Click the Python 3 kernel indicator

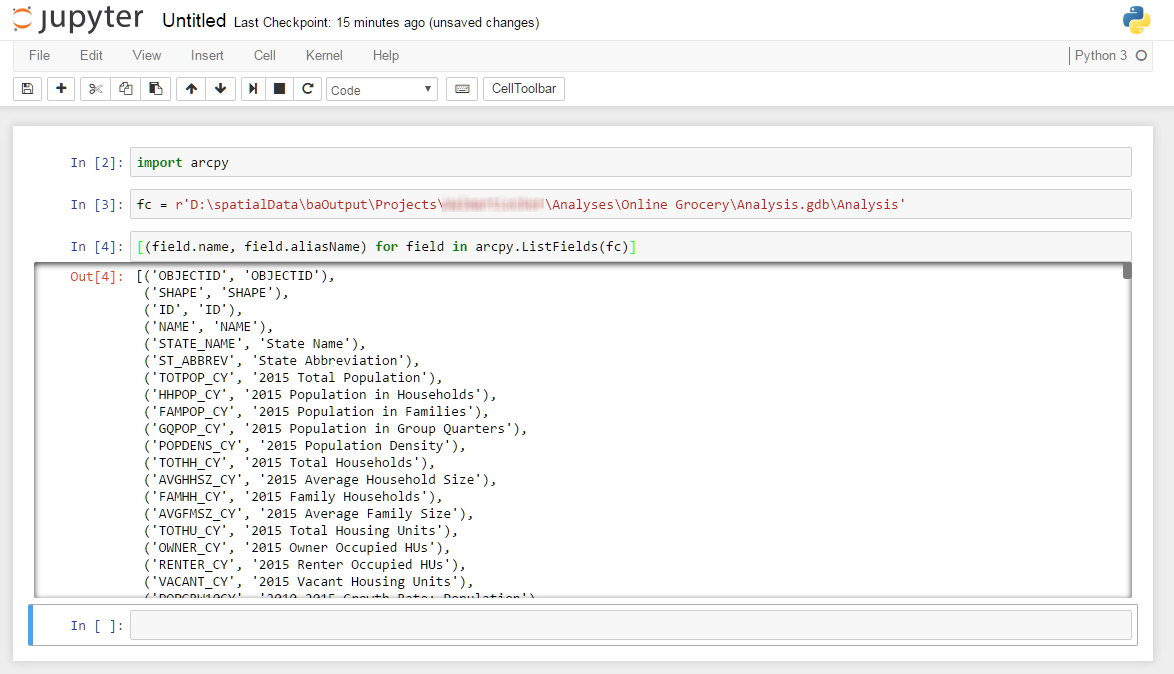[1103, 56]
